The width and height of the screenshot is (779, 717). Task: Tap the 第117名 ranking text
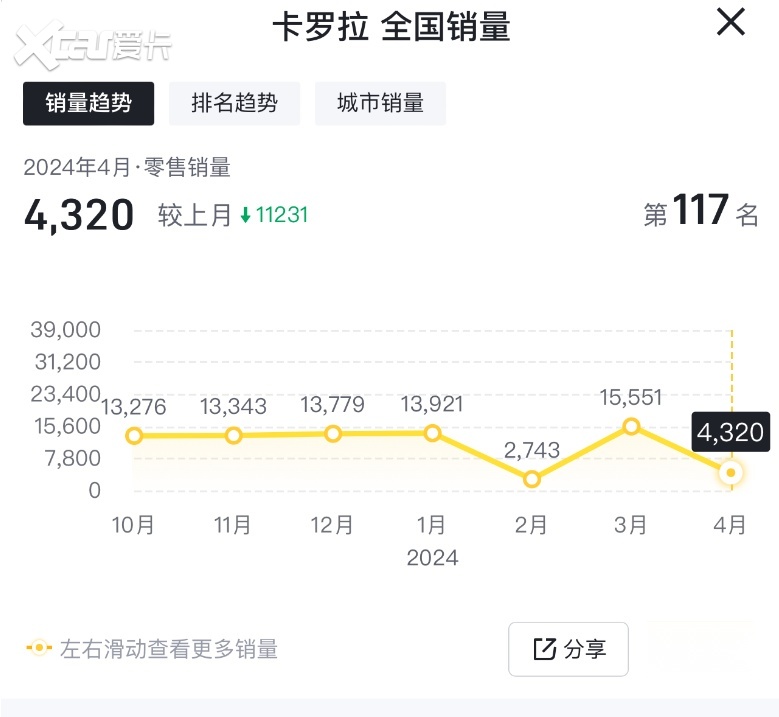[x=700, y=214]
